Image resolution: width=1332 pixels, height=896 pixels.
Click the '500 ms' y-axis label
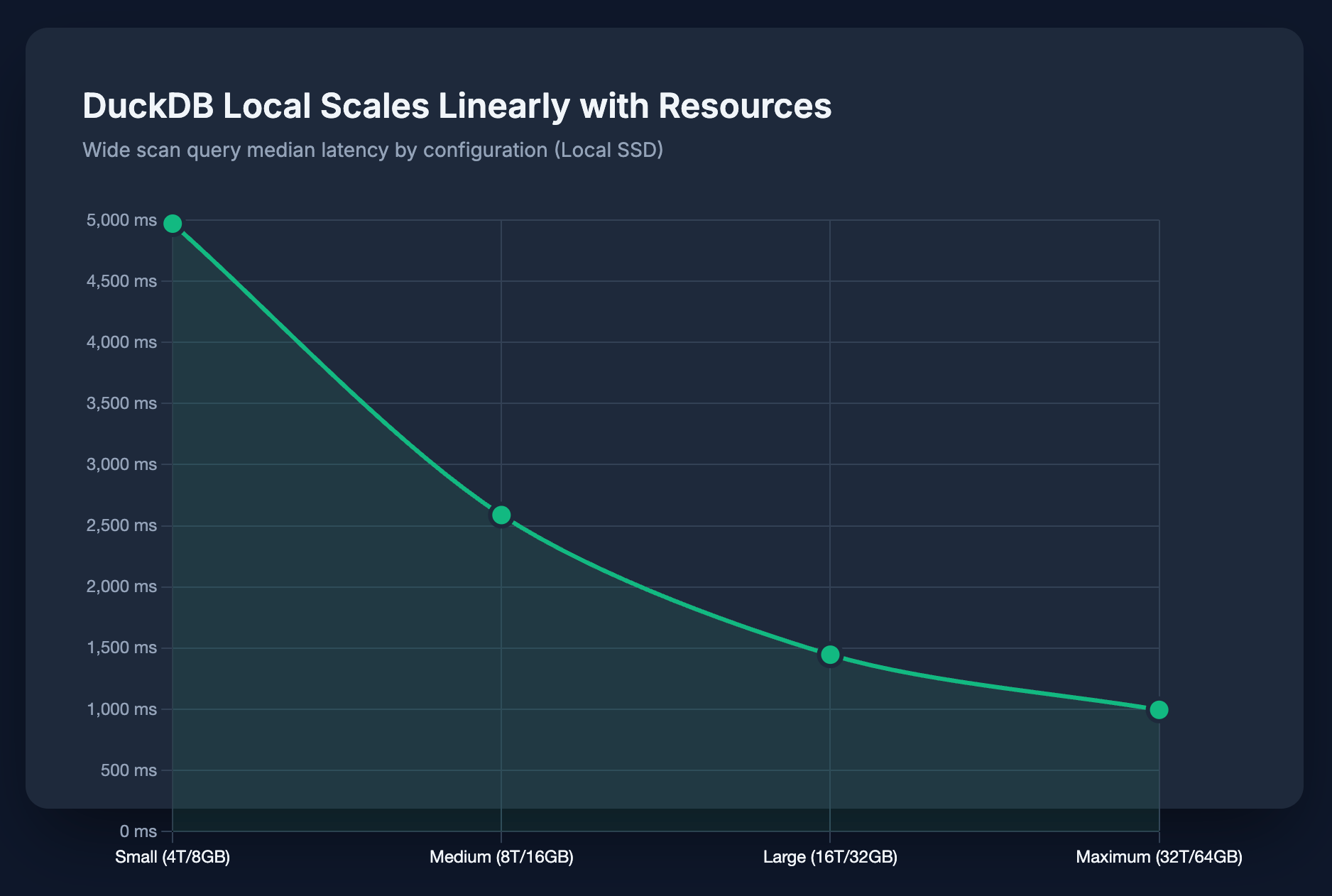click(x=129, y=770)
